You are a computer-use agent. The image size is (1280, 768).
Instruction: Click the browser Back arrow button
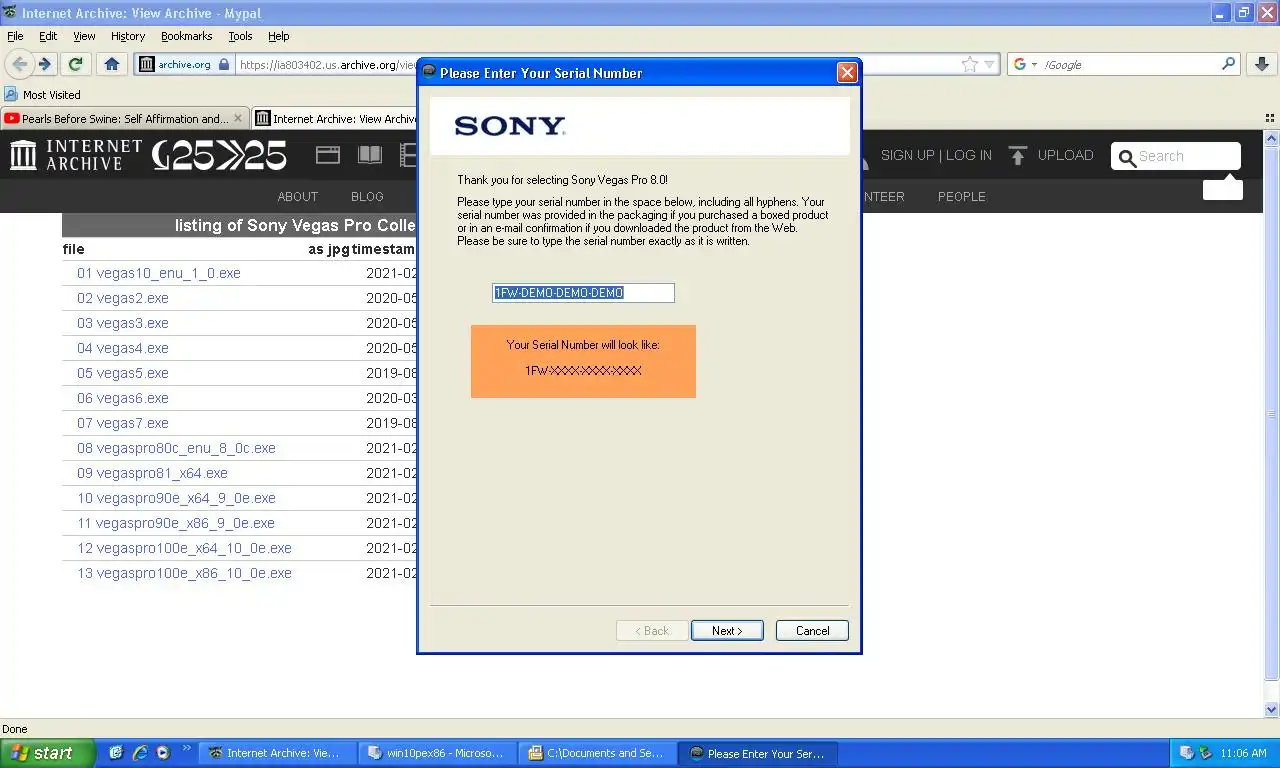point(19,64)
